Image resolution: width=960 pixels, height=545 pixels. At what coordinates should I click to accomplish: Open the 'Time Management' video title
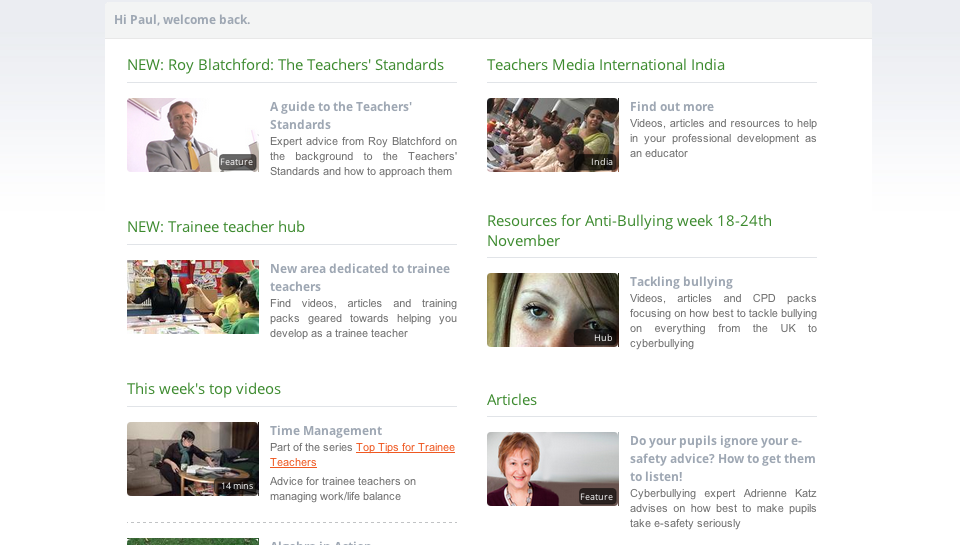click(x=326, y=430)
